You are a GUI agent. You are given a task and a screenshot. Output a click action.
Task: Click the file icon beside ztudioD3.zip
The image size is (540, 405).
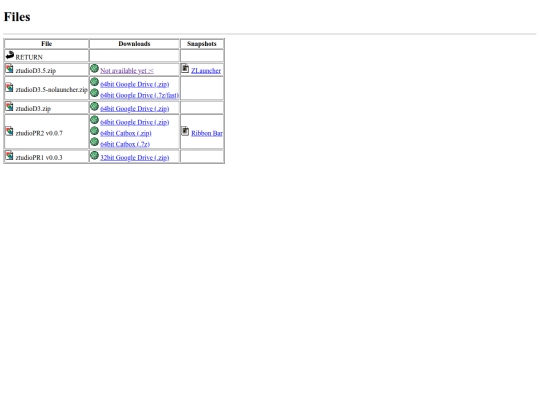tap(10, 106)
